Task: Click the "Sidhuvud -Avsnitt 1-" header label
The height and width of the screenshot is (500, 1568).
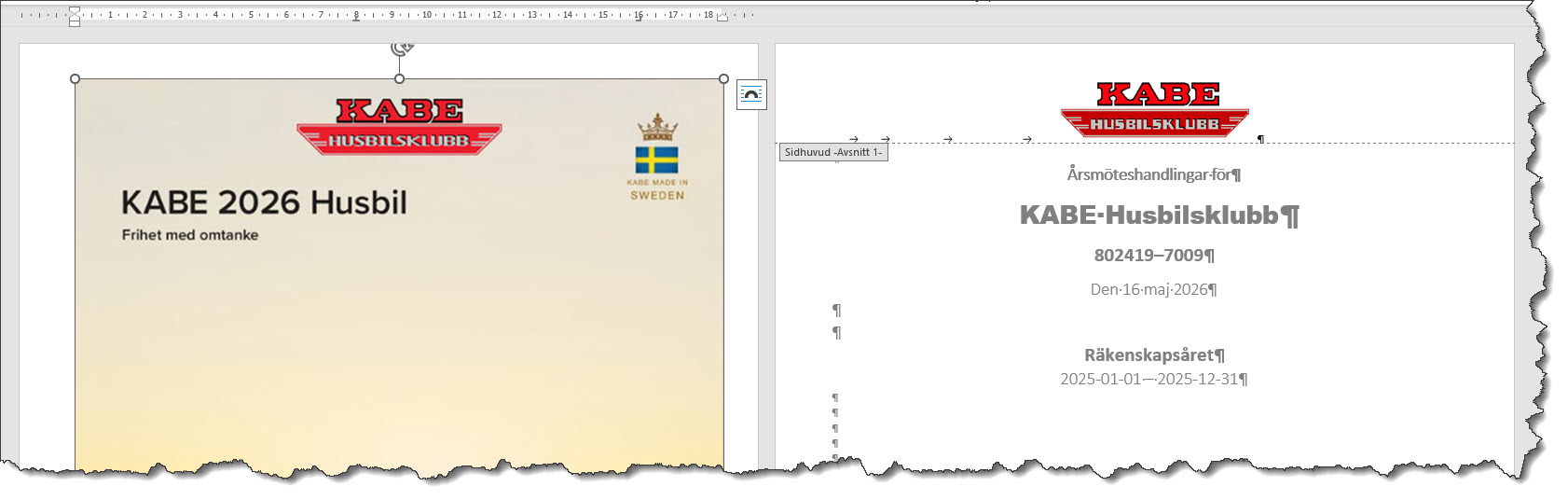Action: [x=833, y=152]
